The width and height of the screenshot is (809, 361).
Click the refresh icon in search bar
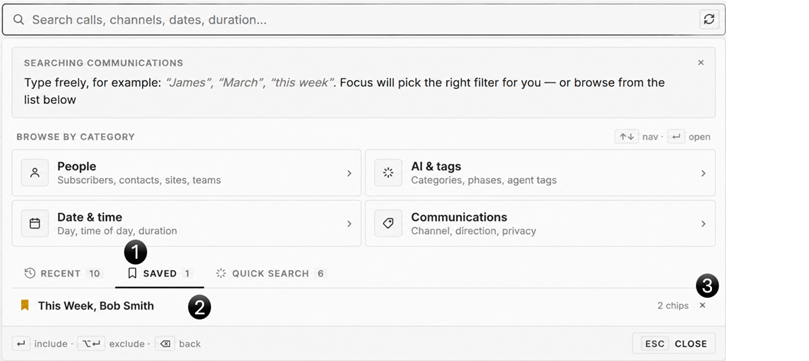click(709, 20)
